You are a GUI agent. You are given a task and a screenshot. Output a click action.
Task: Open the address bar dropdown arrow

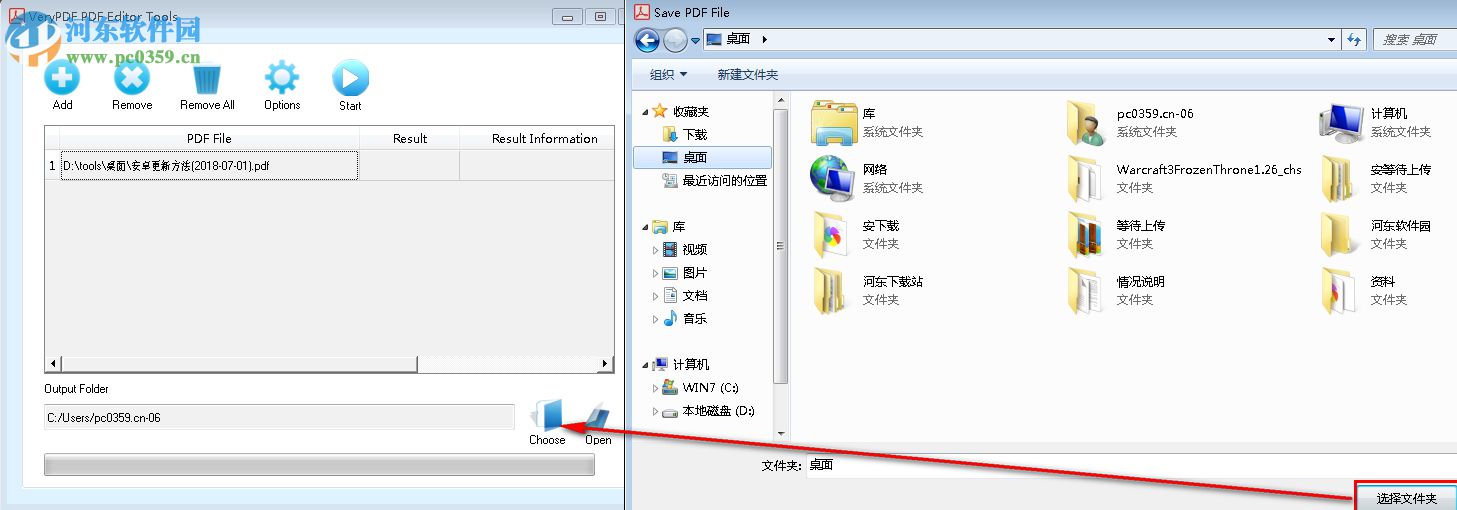(1332, 40)
